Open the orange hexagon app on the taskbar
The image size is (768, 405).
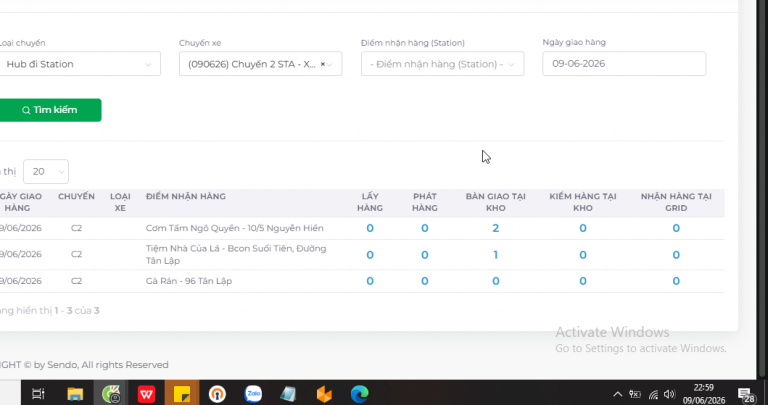[x=324, y=394]
